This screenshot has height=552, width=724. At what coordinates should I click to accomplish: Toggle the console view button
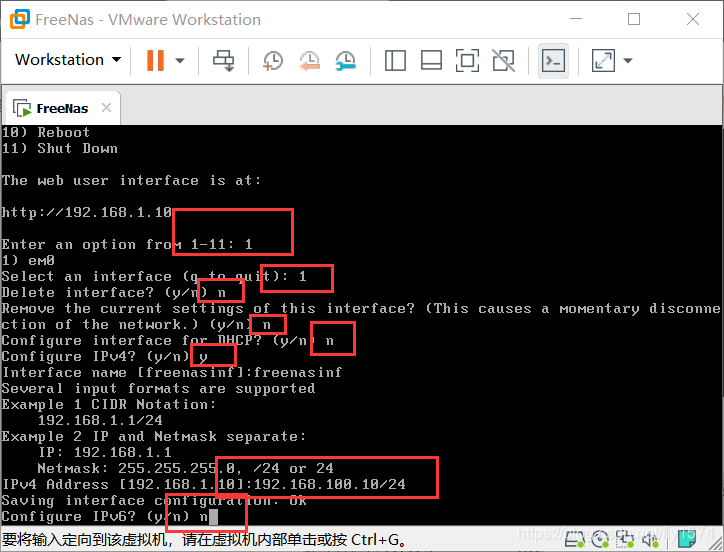[x=553, y=61]
